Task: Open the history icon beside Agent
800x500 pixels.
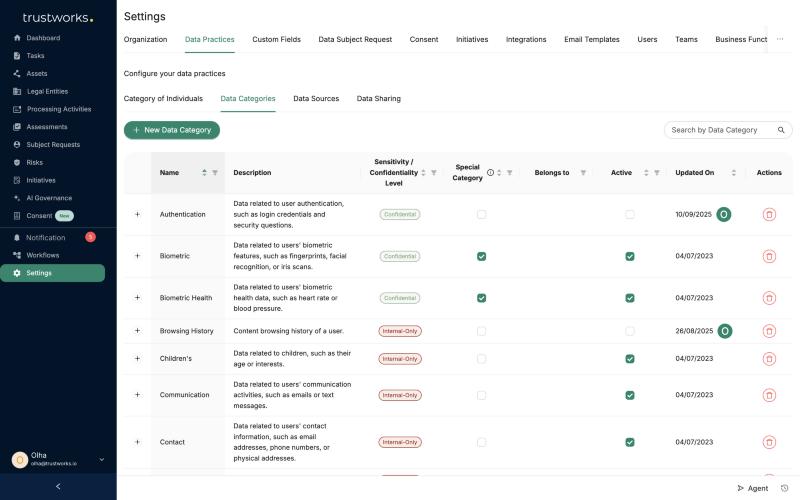Action: point(784,488)
